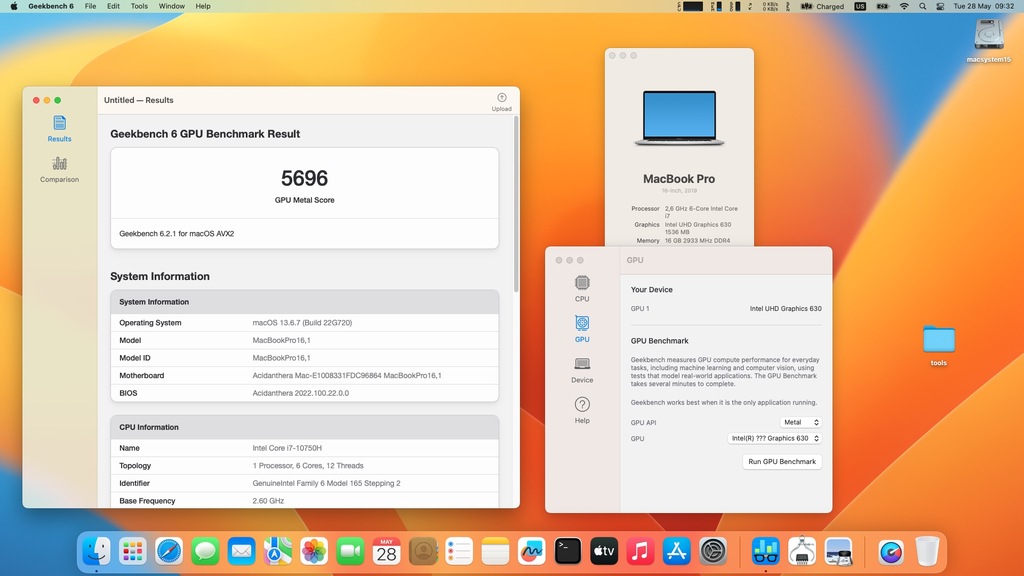The image size is (1024, 576).
Task: Open the Tools menu
Action: (x=139, y=6)
